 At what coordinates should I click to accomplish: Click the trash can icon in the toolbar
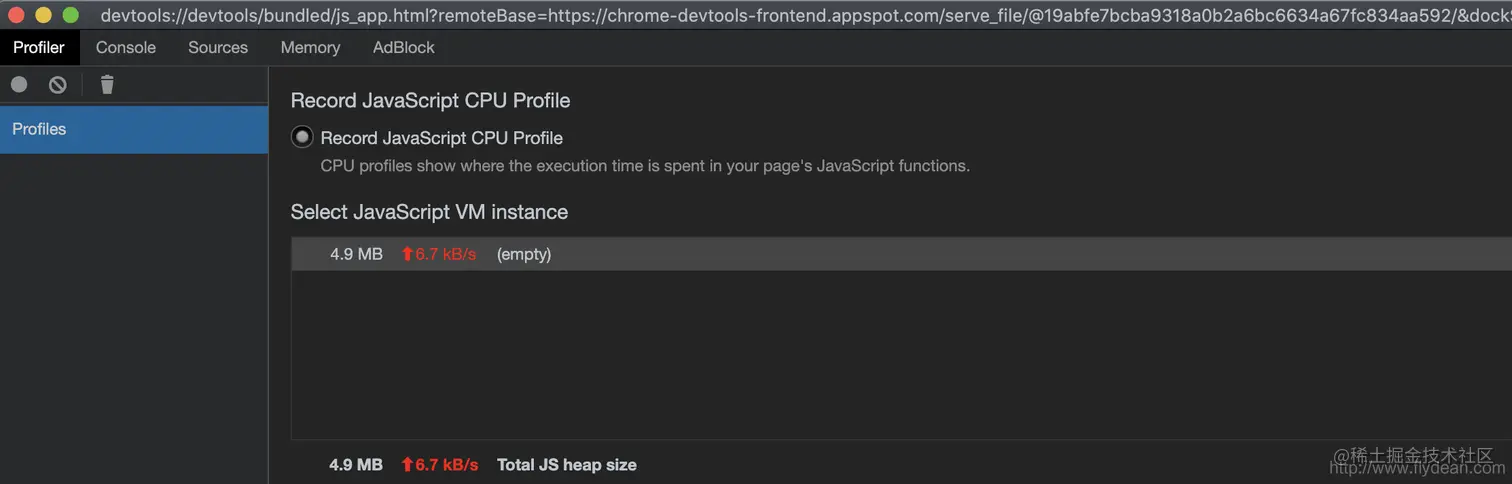[107, 85]
